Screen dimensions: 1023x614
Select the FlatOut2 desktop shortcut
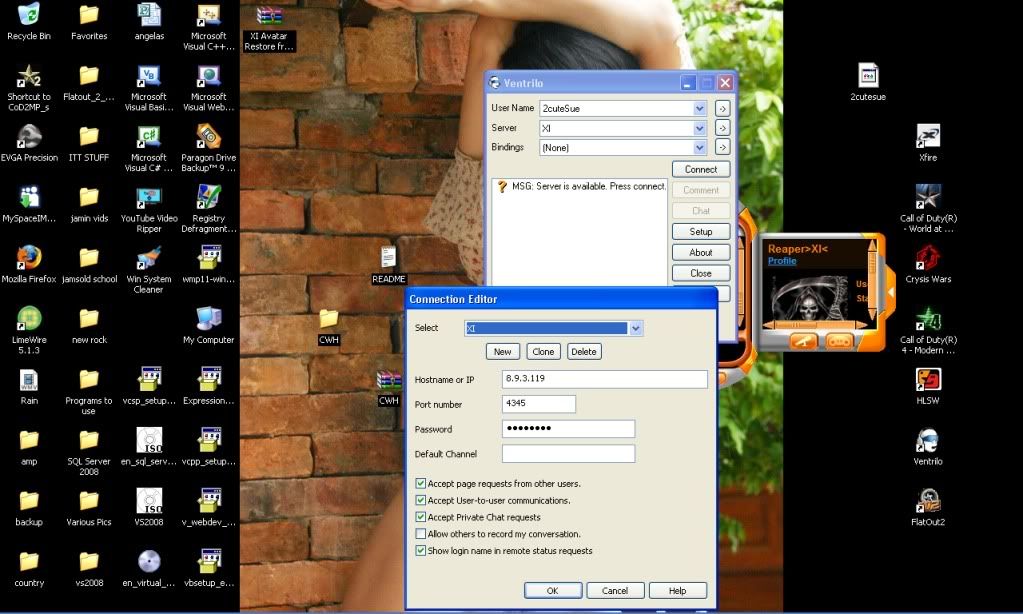point(928,507)
